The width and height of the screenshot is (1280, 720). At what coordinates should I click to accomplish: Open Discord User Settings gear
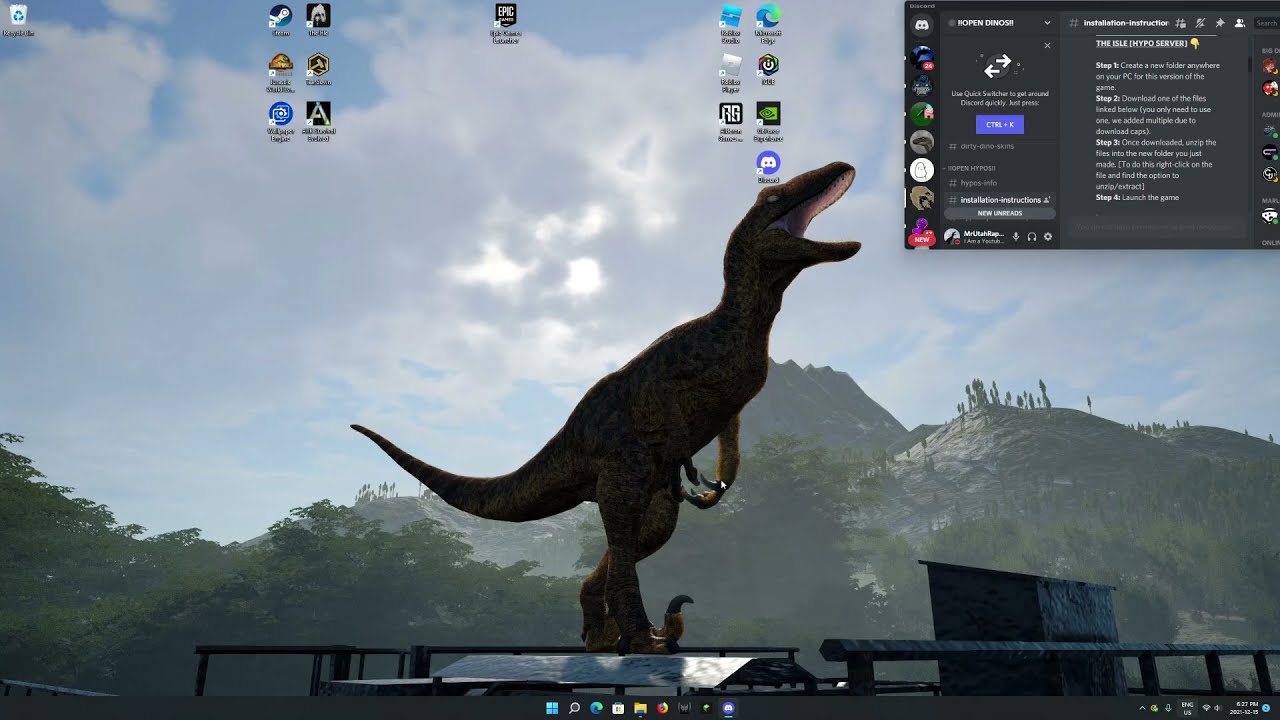click(x=1048, y=237)
